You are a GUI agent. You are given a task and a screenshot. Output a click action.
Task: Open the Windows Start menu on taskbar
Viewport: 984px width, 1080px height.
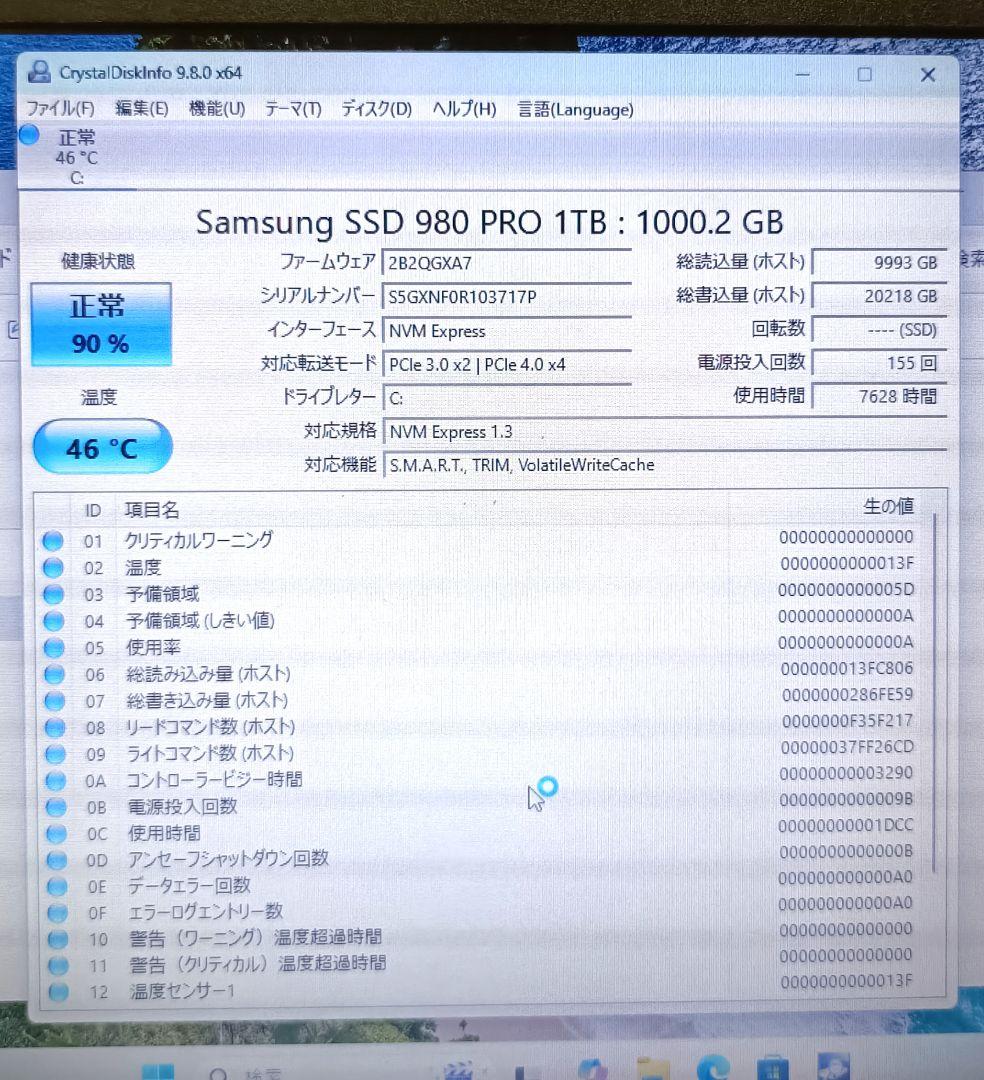pos(158,1072)
